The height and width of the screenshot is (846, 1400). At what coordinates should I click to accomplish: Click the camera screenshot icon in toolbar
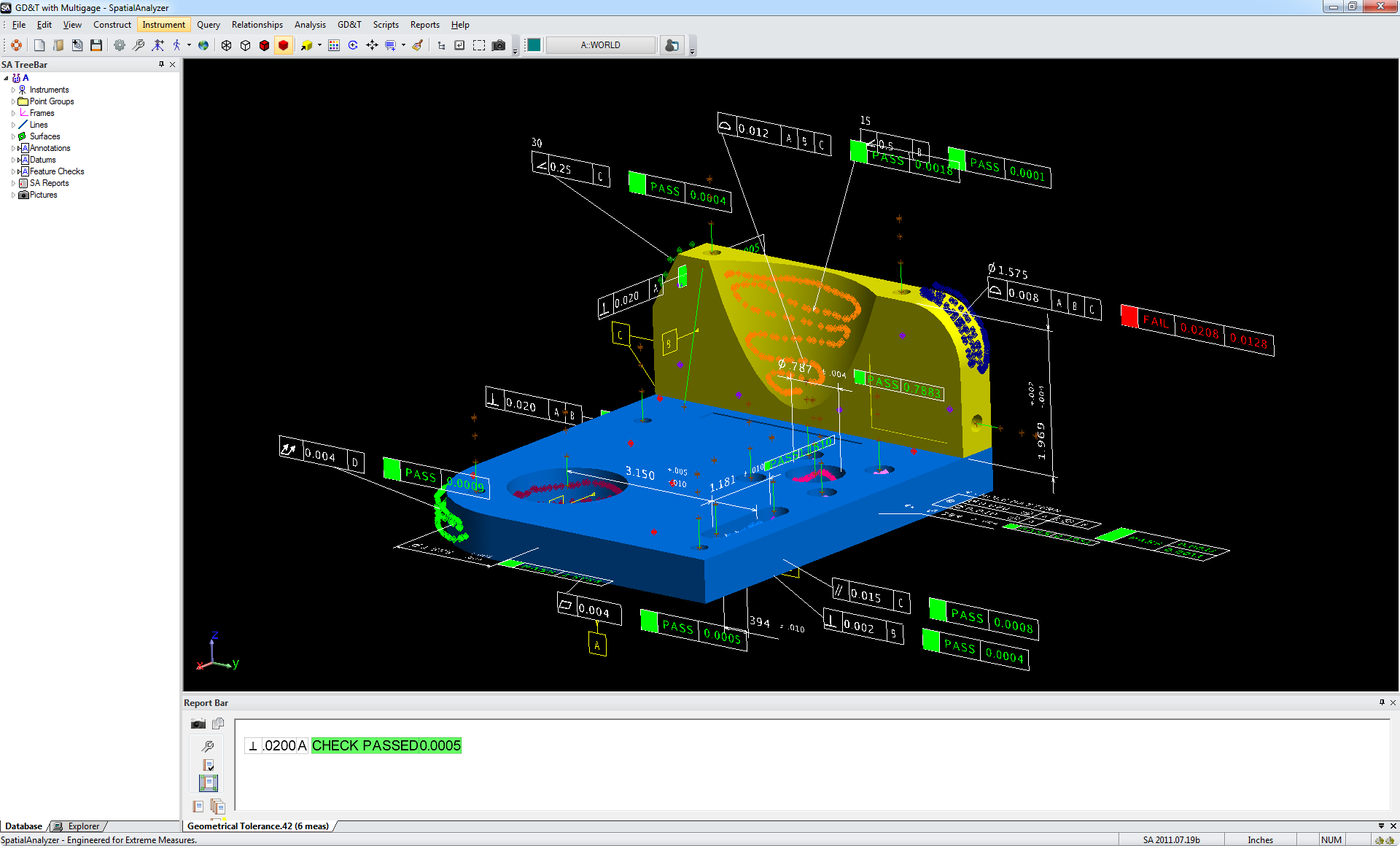[499, 45]
